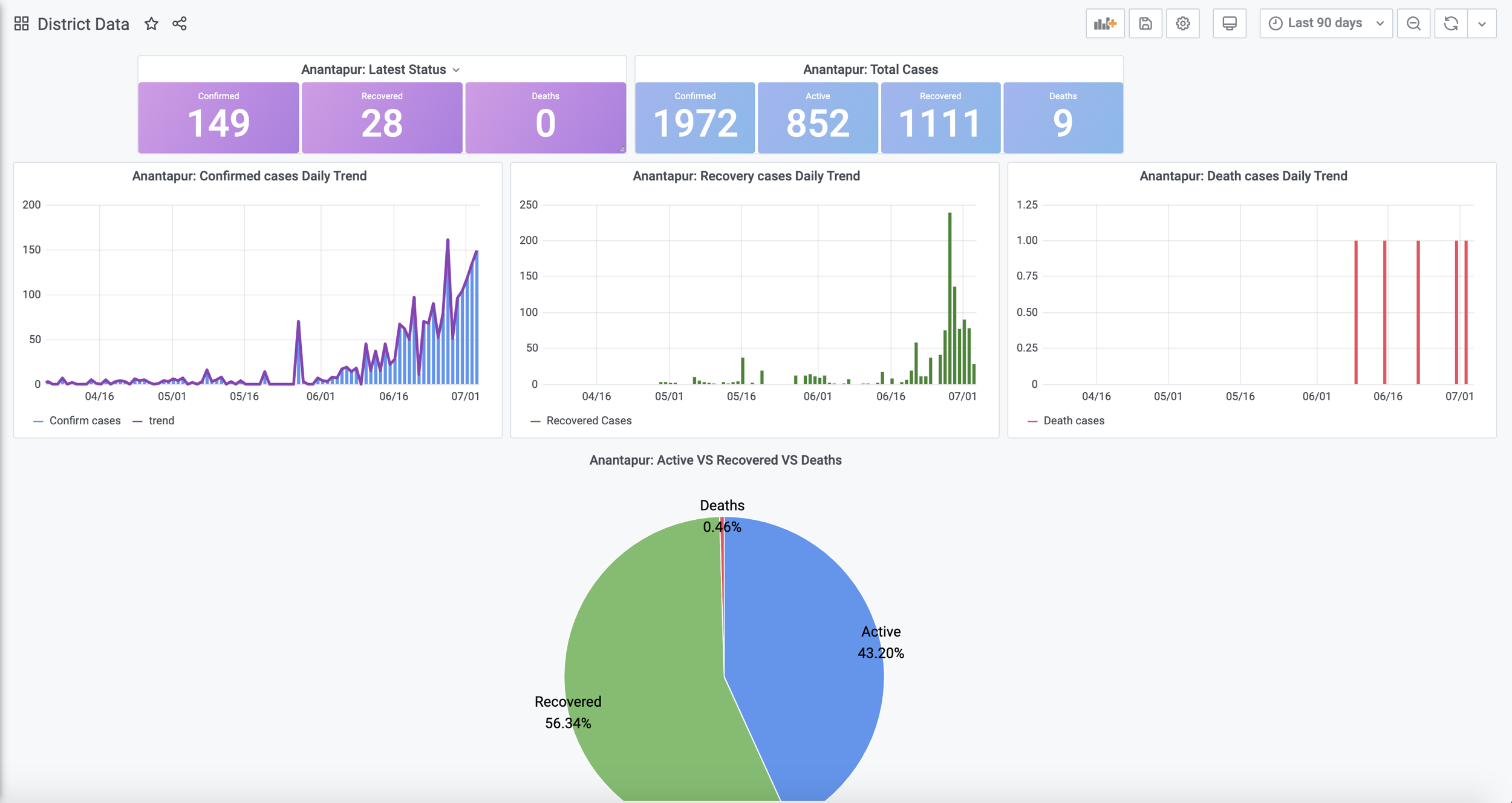Click the Anantapur: Total Cases panel title
Image resolution: width=1512 pixels, height=803 pixels.
coord(870,70)
